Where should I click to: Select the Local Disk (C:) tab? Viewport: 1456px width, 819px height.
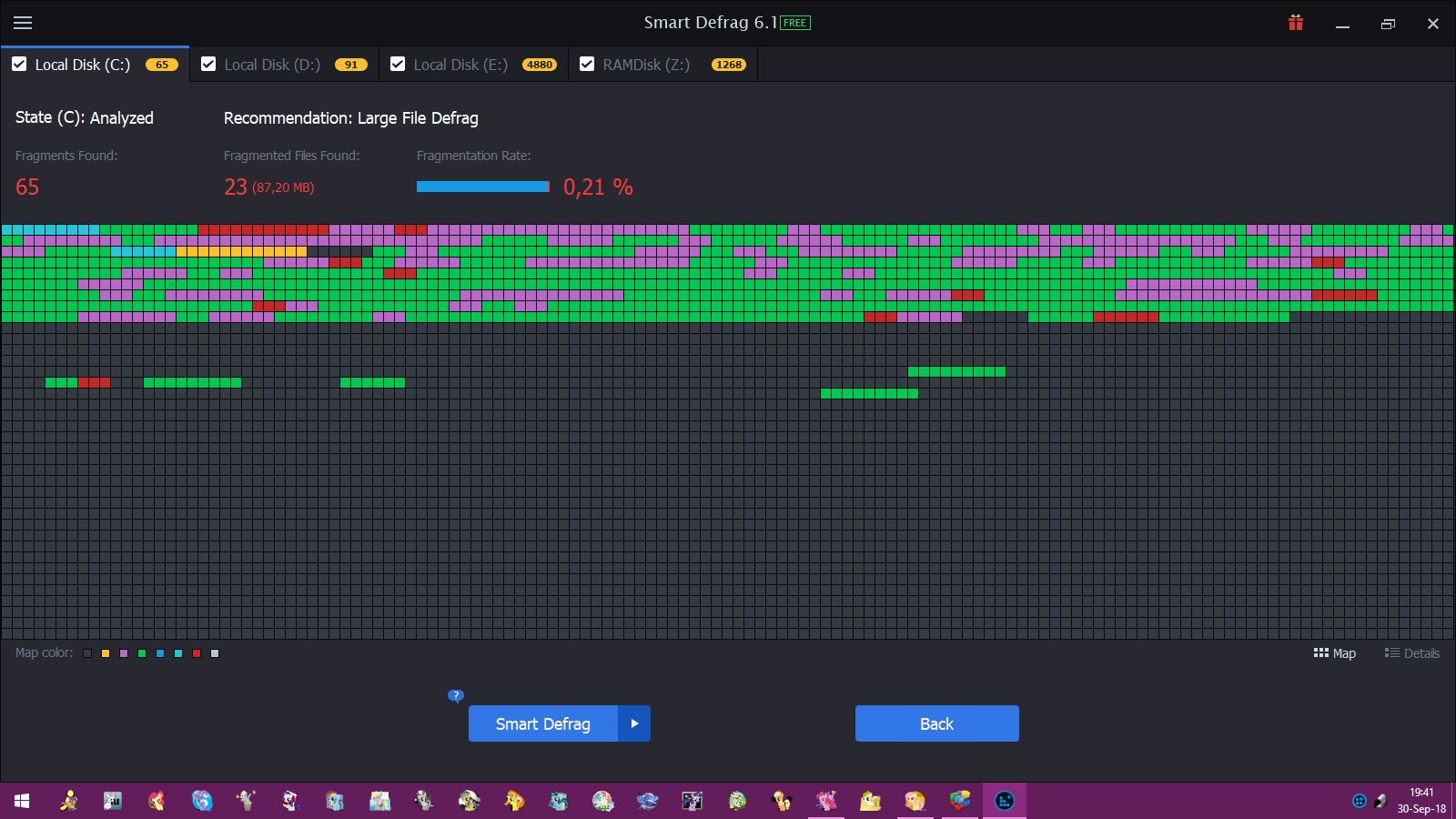[95, 65]
